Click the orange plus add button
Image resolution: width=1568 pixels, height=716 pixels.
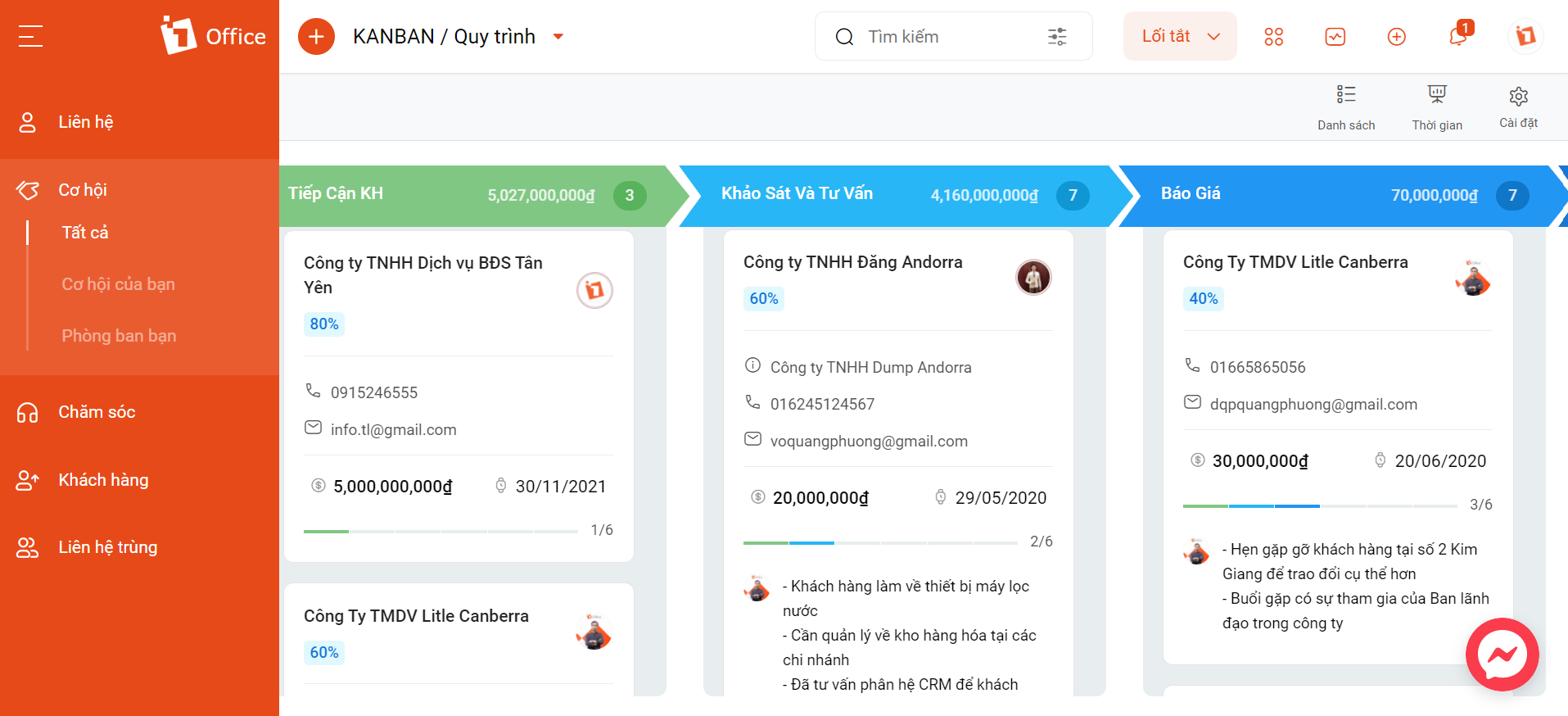pos(316,37)
